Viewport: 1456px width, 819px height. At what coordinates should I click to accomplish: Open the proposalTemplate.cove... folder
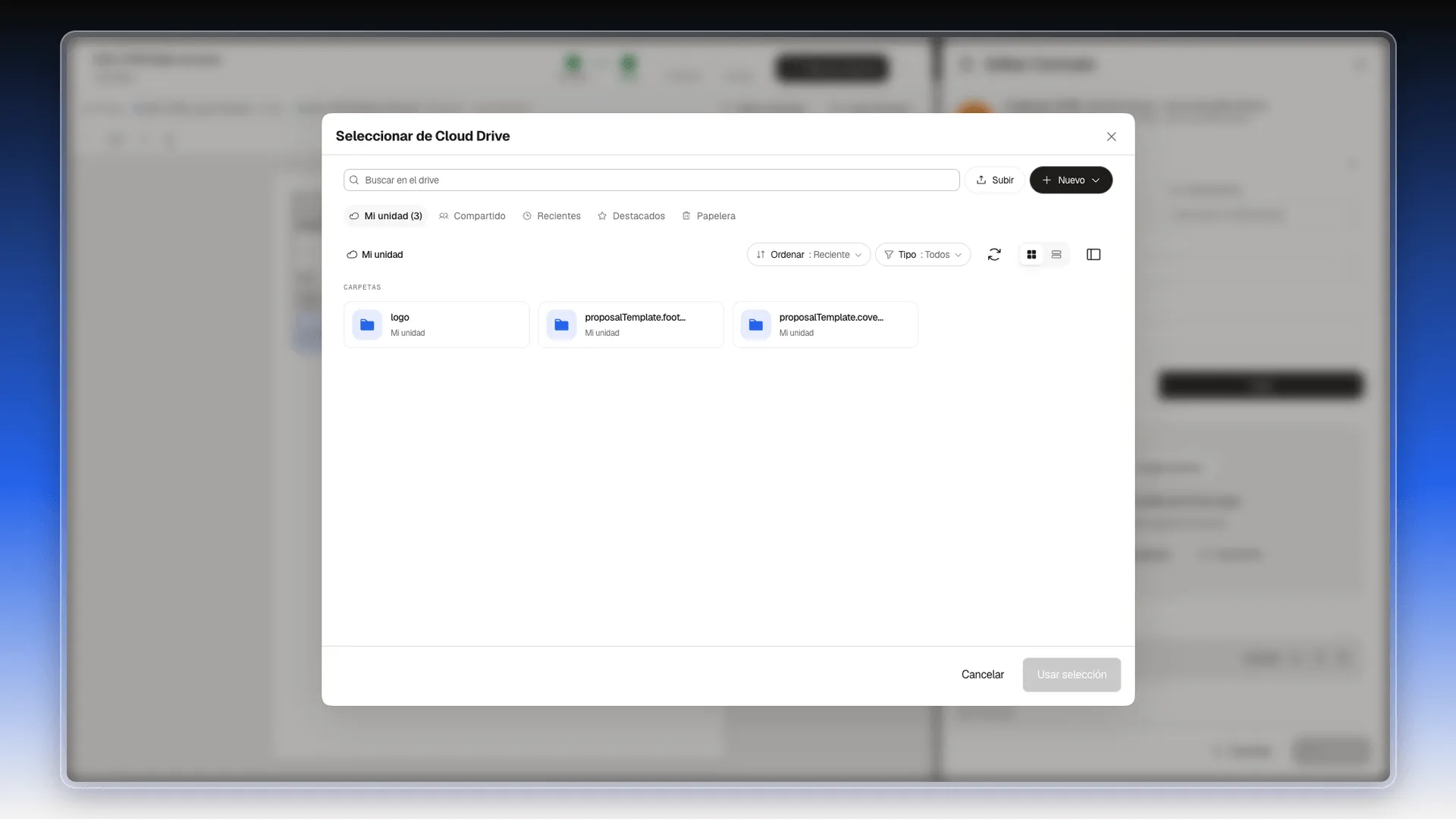[x=825, y=325]
